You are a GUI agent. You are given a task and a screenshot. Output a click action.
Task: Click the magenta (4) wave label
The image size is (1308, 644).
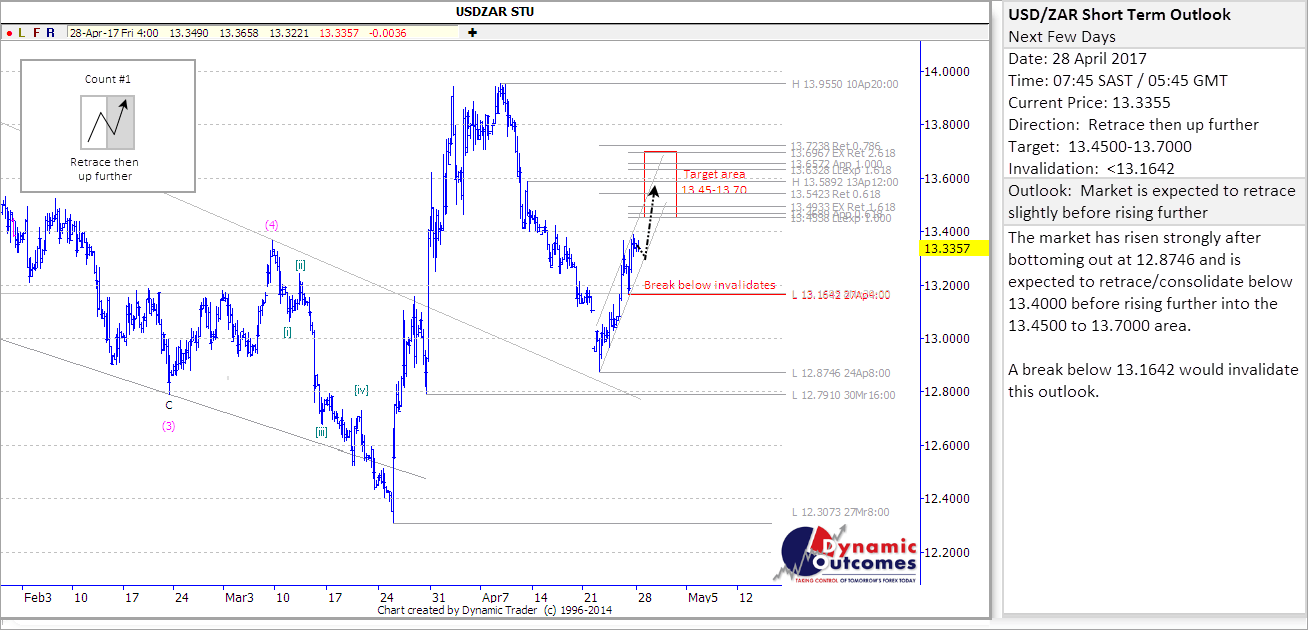coord(271,224)
